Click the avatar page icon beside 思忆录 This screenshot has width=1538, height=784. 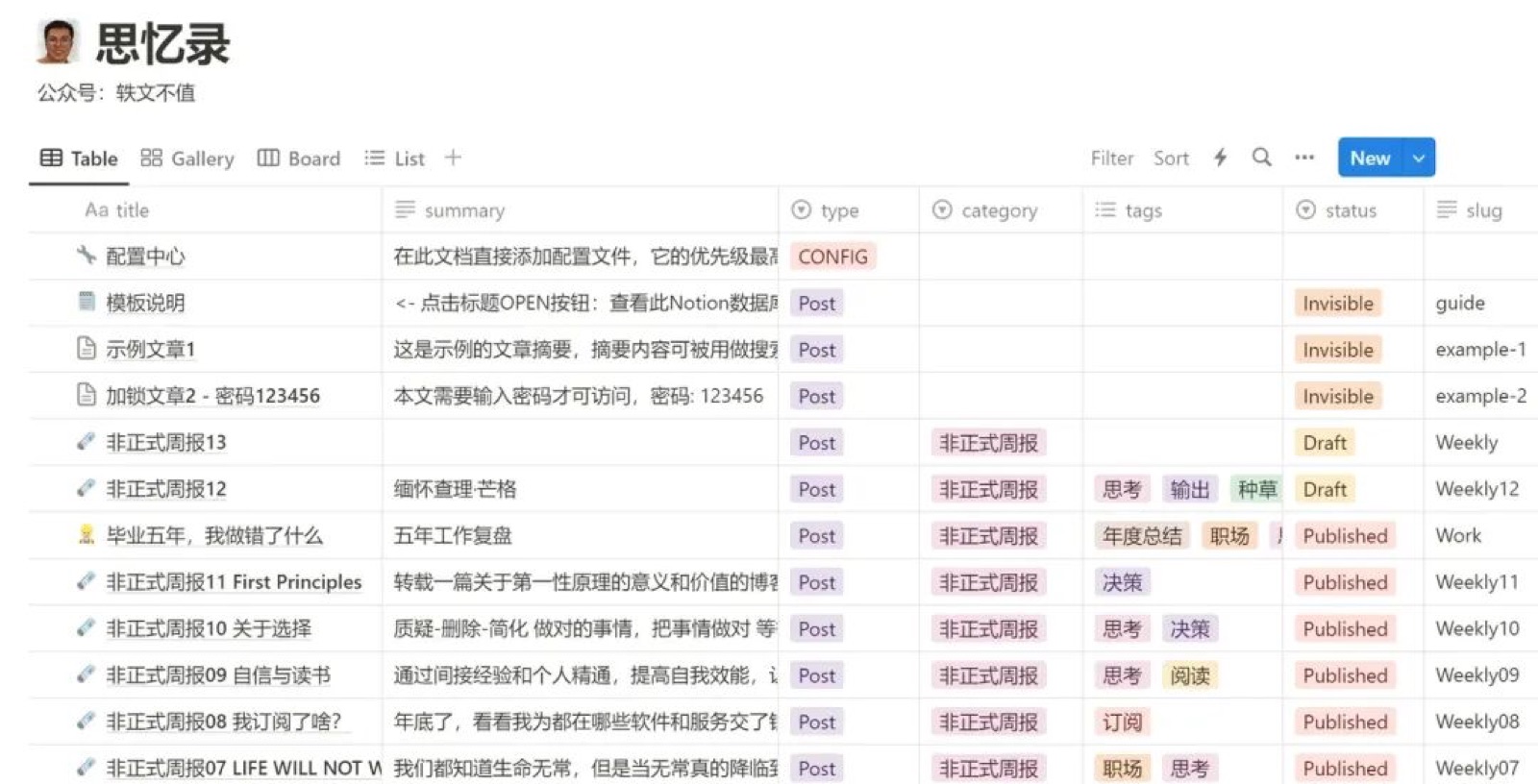tap(58, 43)
